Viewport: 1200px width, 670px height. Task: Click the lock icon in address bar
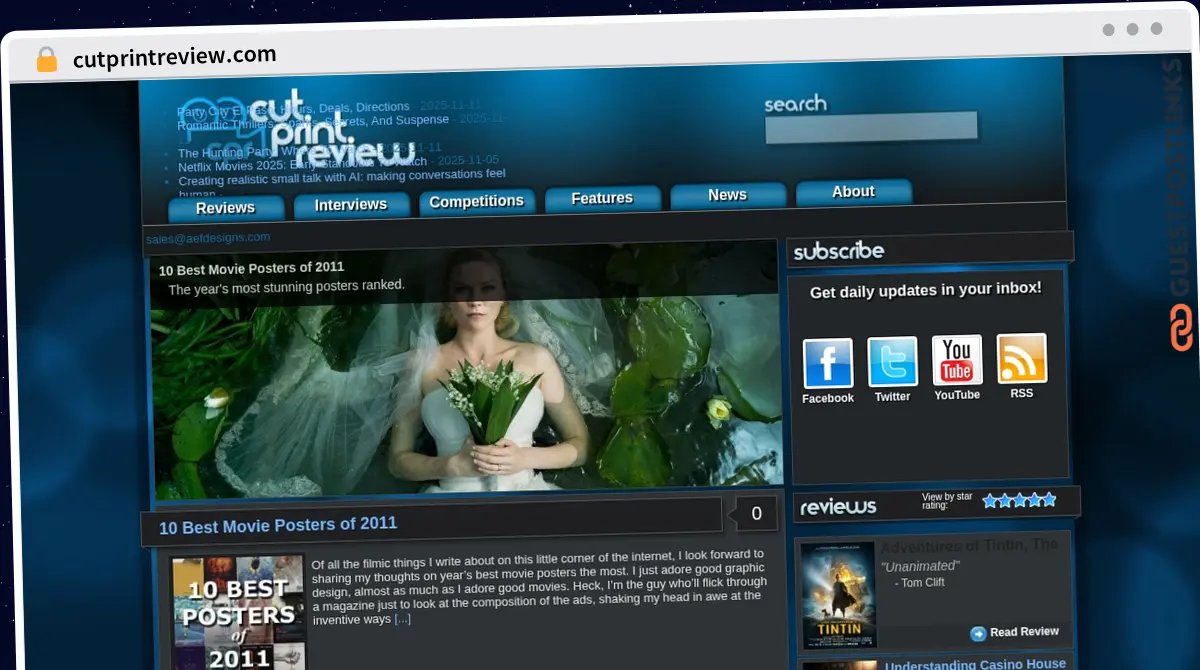(x=46, y=60)
